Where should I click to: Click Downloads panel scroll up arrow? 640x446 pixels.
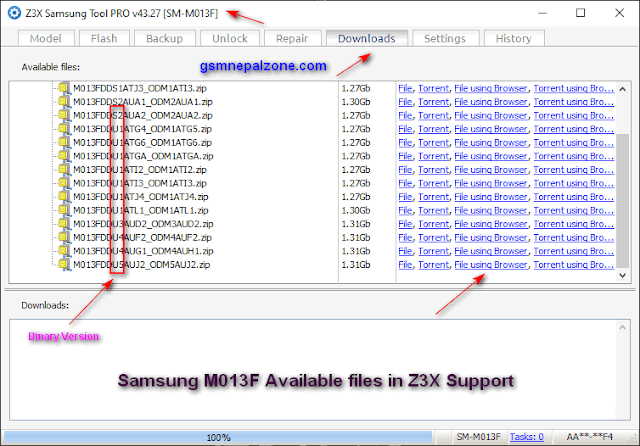(622, 327)
